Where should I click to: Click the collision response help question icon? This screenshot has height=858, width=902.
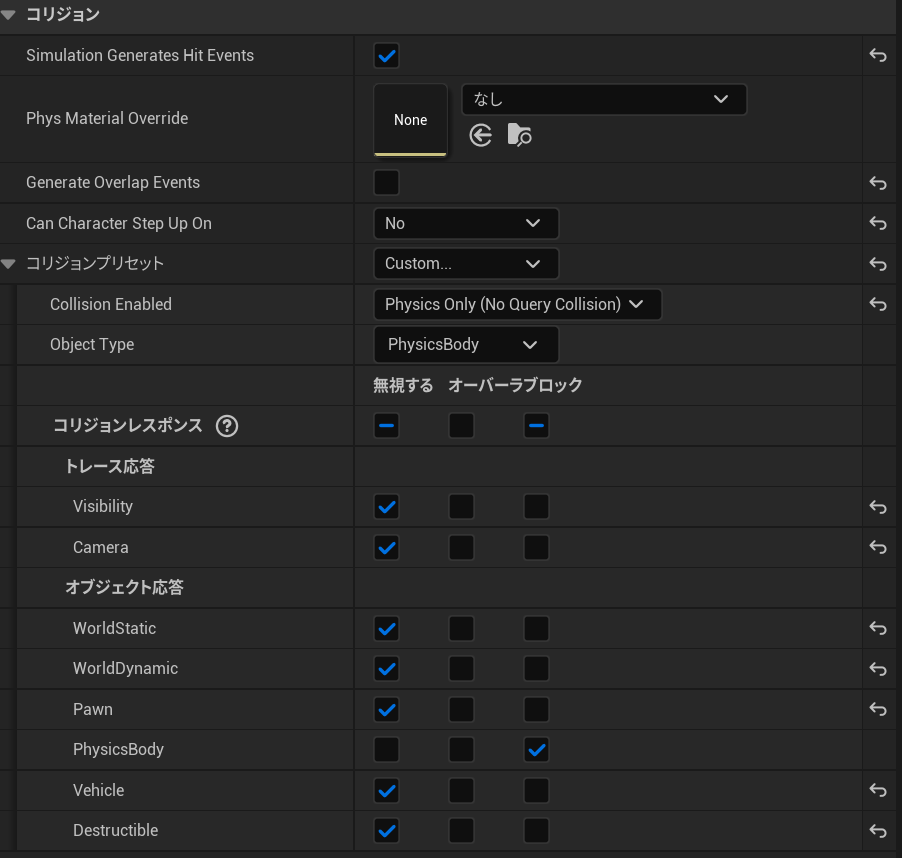[227, 426]
